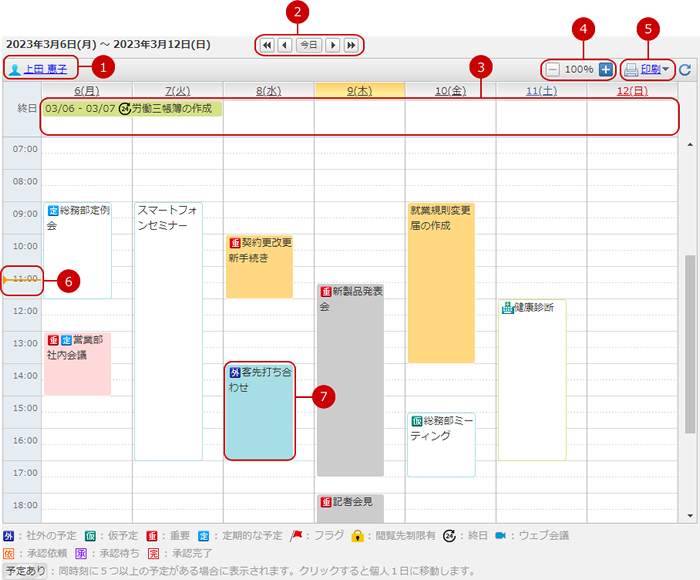Open the 客先打ち合わせ event
Viewport: 700px width, 580px height.
(259, 411)
